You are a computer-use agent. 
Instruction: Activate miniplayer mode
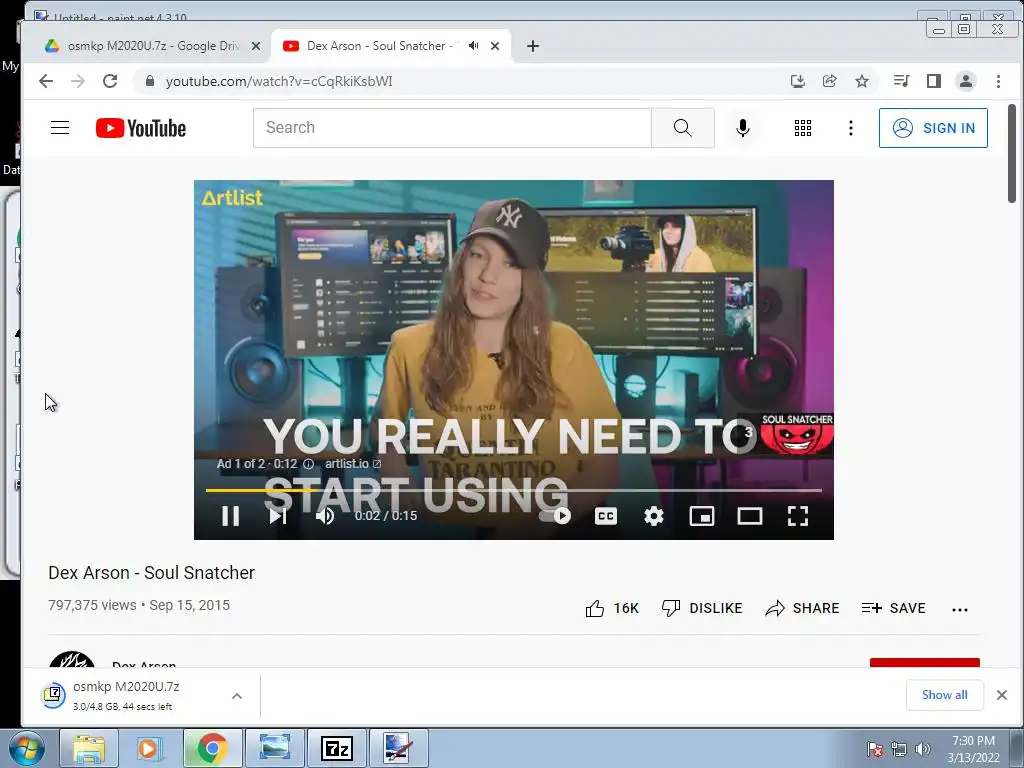(x=701, y=516)
